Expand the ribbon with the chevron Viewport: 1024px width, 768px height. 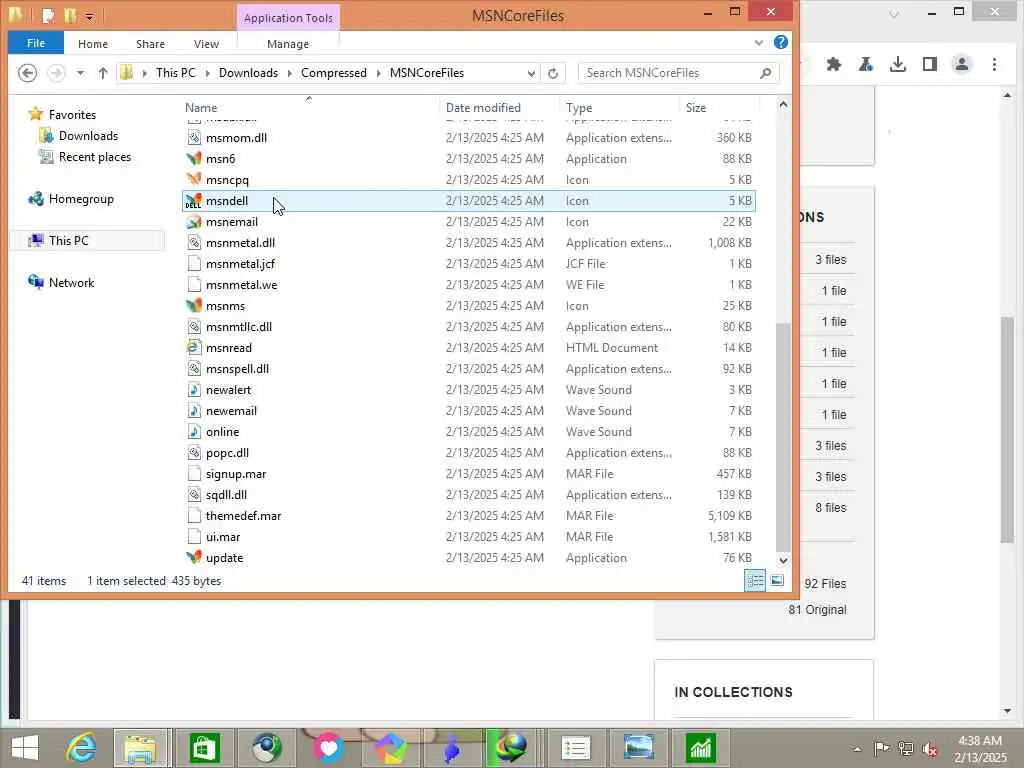(x=759, y=43)
